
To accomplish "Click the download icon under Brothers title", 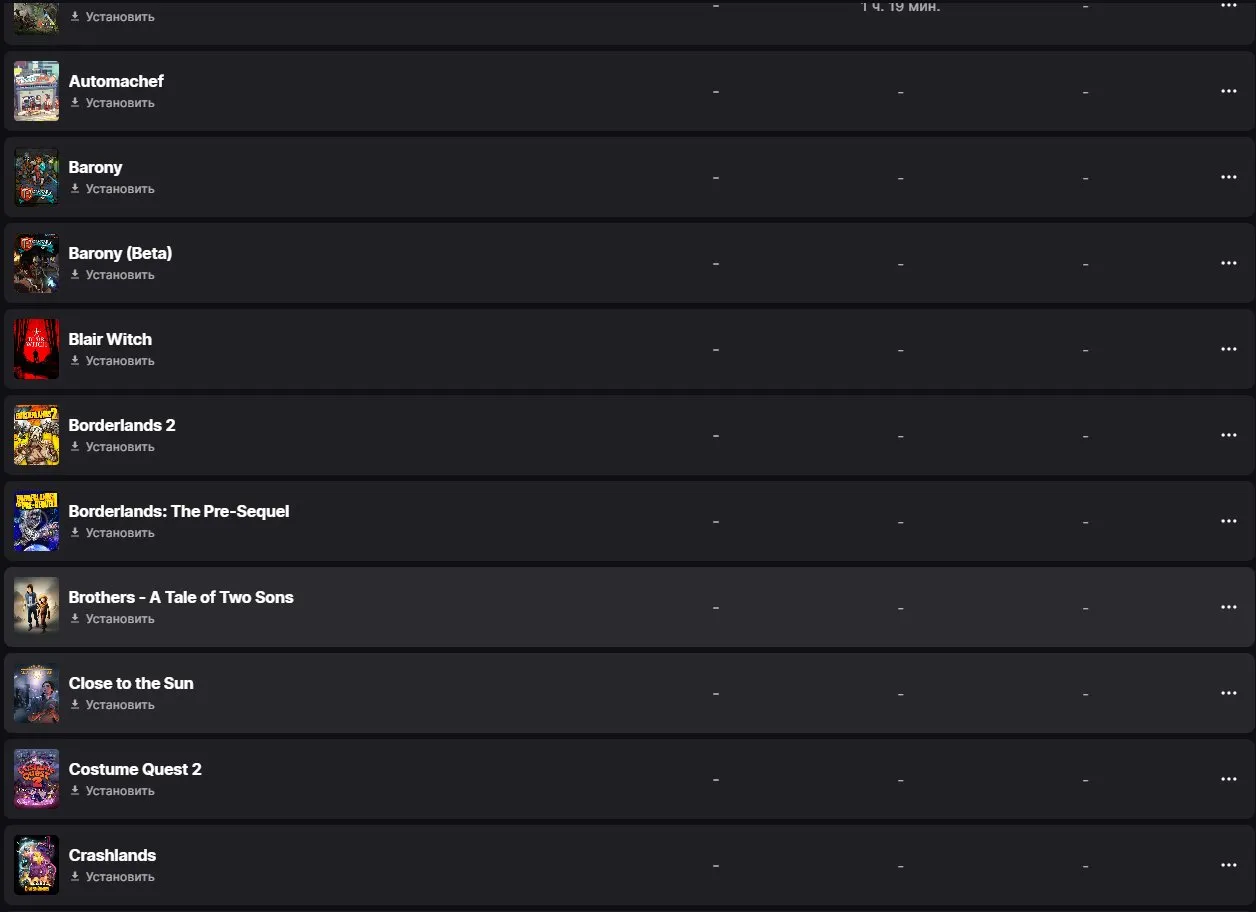I will pyautogui.click(x=75, y=618).
